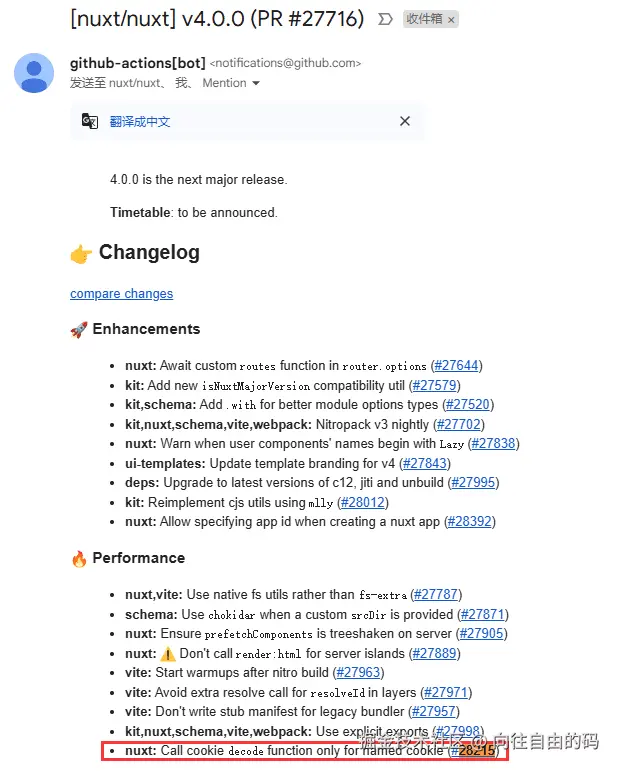
Task: Open Nitropack v3 nightly PR #27702
Action: (460, 424)
